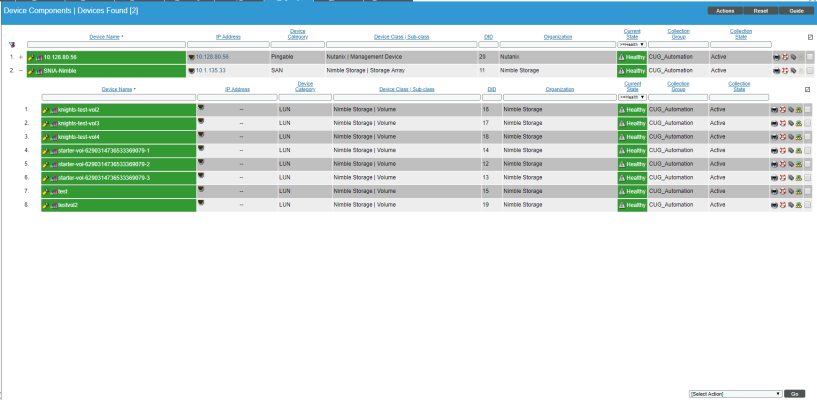Open the 10.128.80.56 IP address link
Screen dimensions: 817x400
[x=212, y=57]
